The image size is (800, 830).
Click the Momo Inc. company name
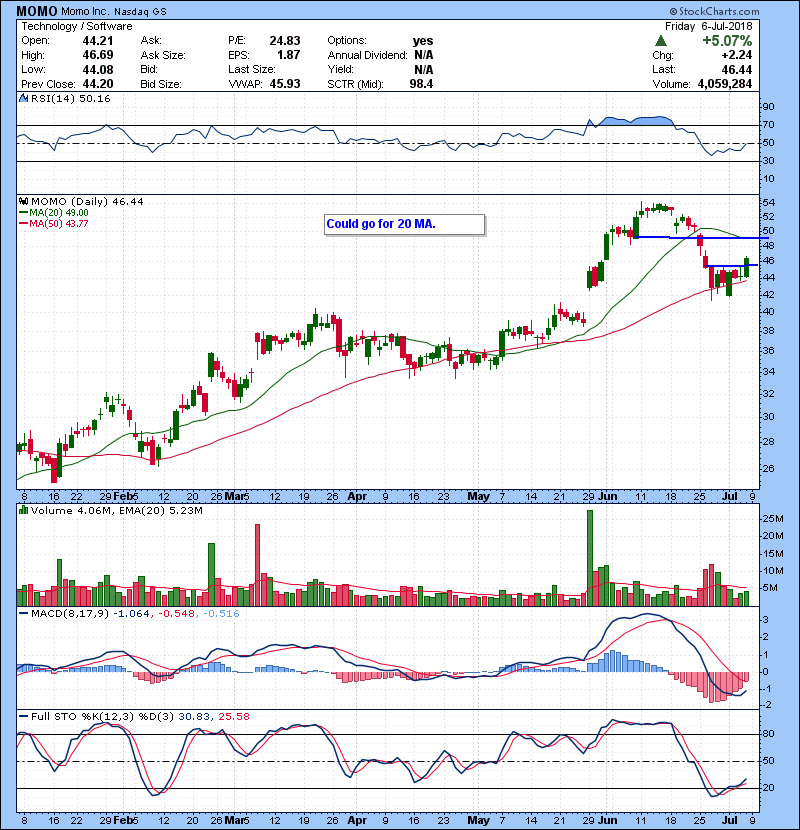click(x=85, y=11)
